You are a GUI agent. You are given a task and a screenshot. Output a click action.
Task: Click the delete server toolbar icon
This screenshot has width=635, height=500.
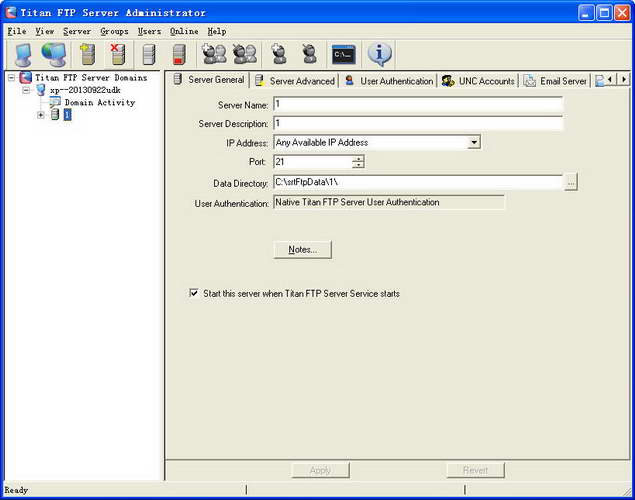point(117,54)
